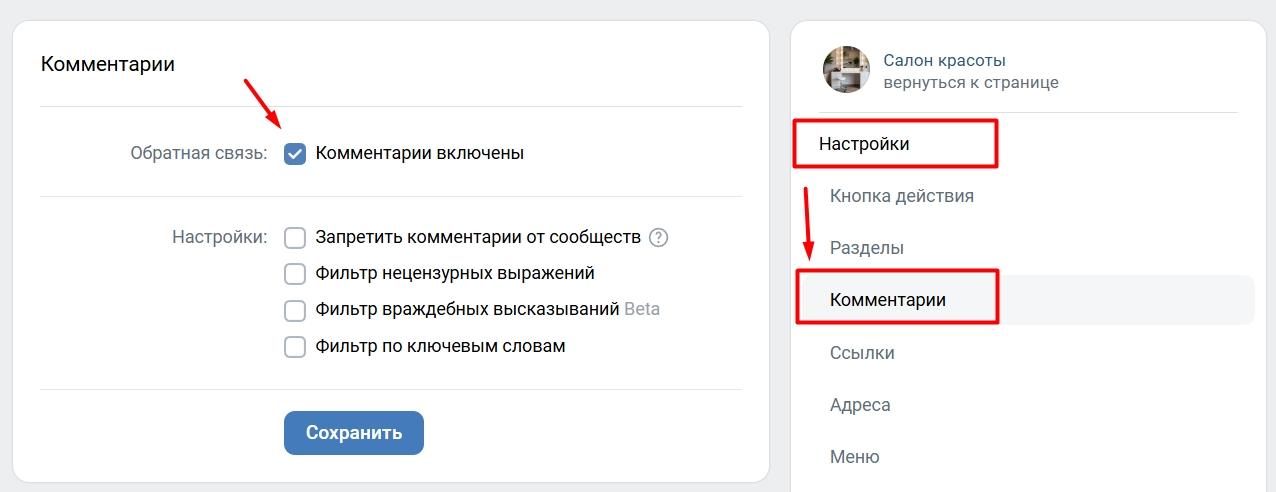
Task: Navigate to the Адреса menu item
Action: (860, 405)
